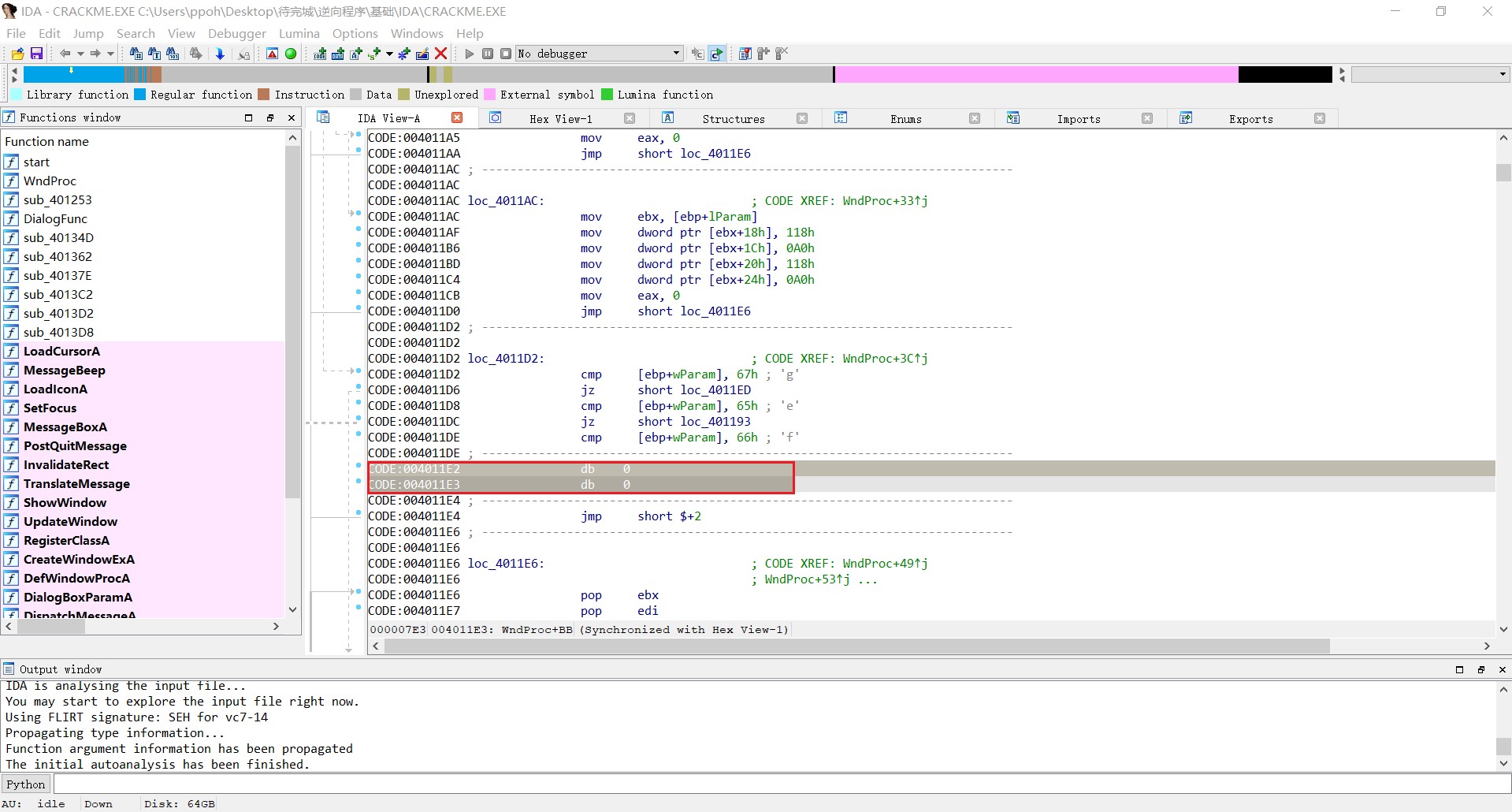Click the pink external symbol navigation band

[x=1035, y=74]
